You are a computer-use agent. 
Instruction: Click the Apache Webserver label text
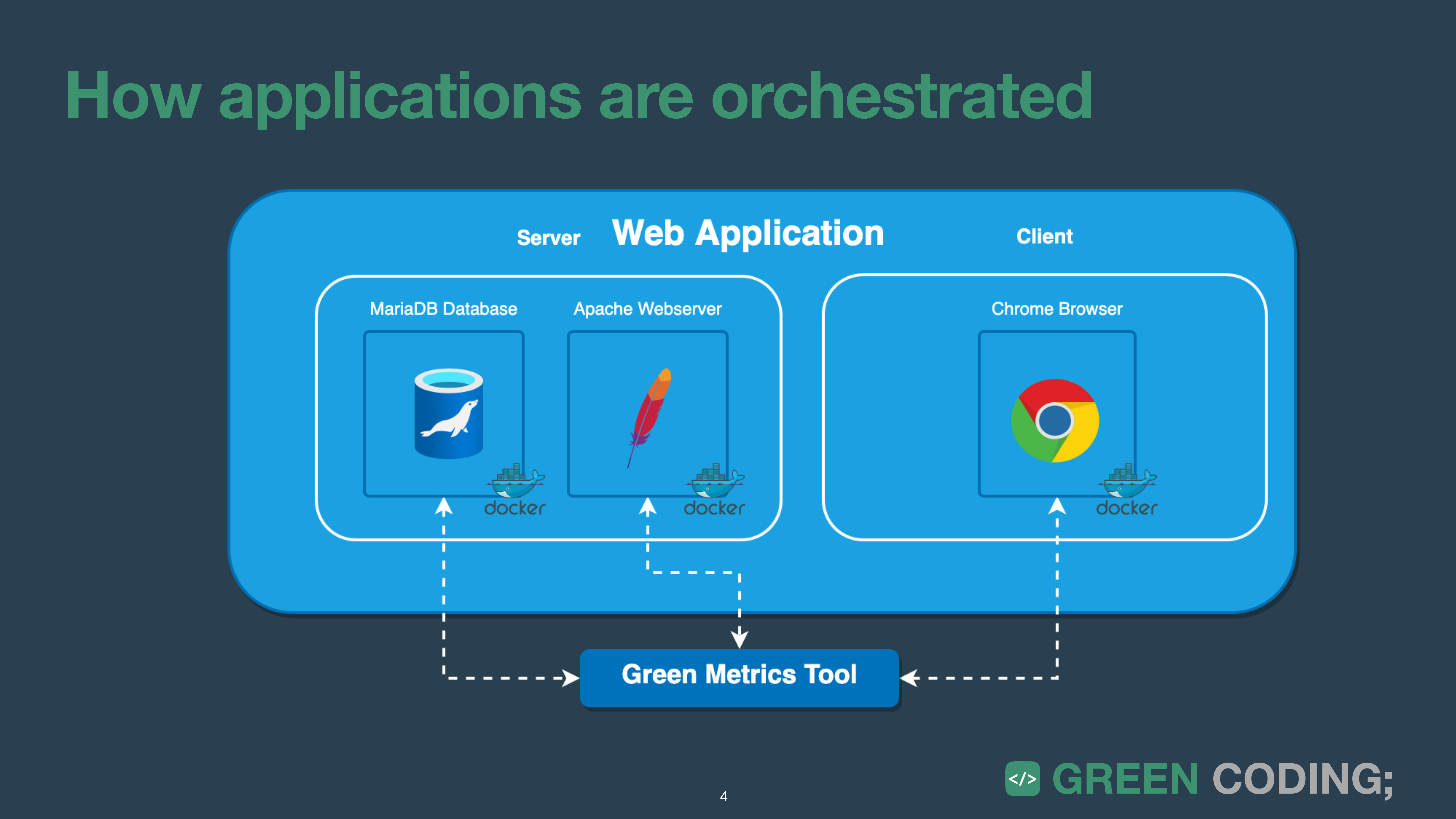pyautogui.click(x=648, y=309)
